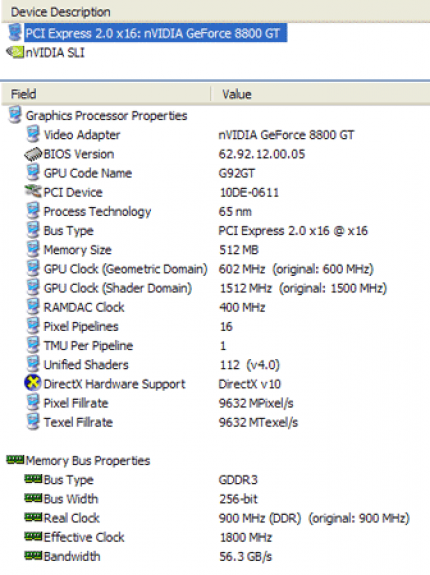Click the Field column header
This screenshot has height=575, width=430.
[106, 94]
